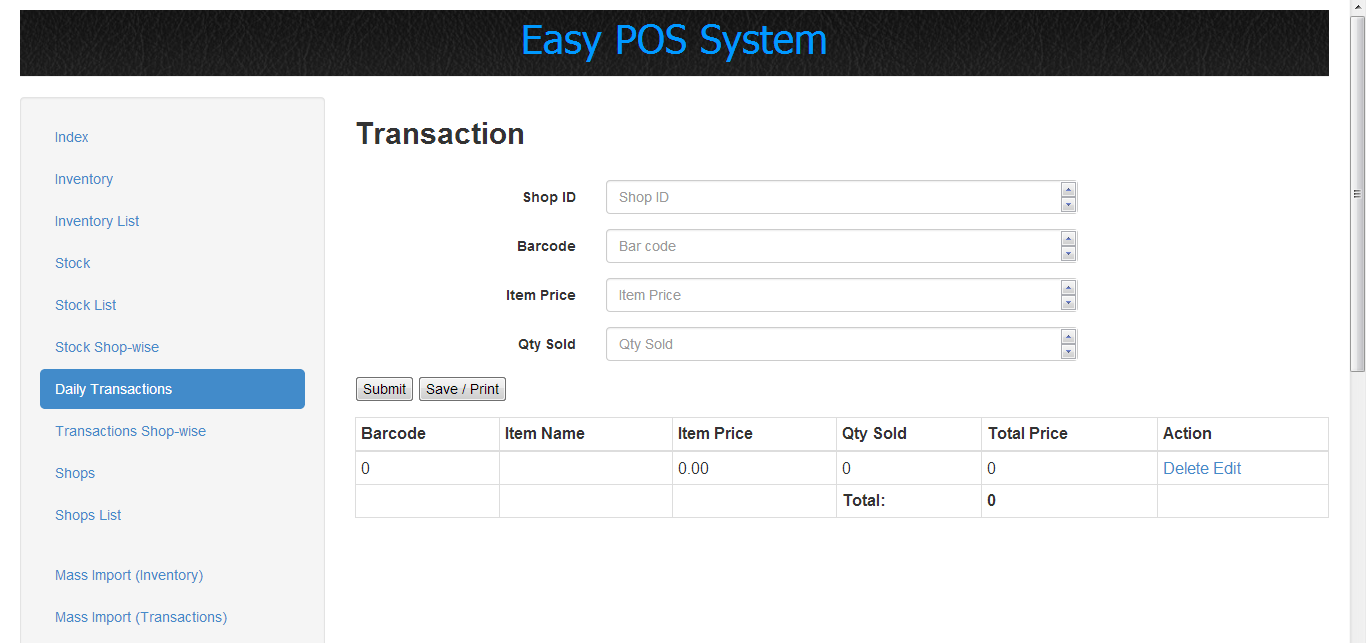Viewport: 1366px width, 643px height.
Task: Go to the Inventory List section
Action: click(96, 220)
